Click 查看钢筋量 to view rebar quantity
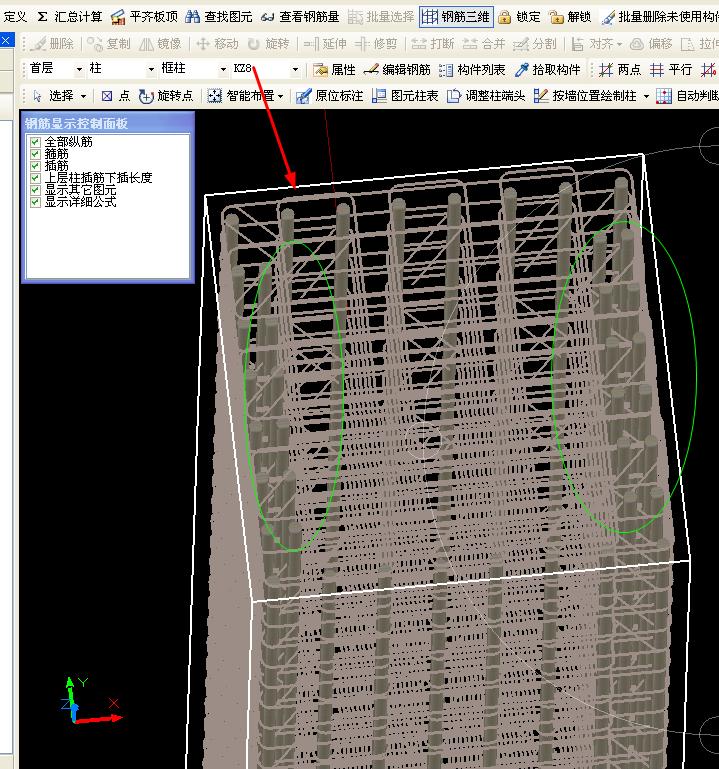Viewport: 719px width, 769px height. coord(299,17)
